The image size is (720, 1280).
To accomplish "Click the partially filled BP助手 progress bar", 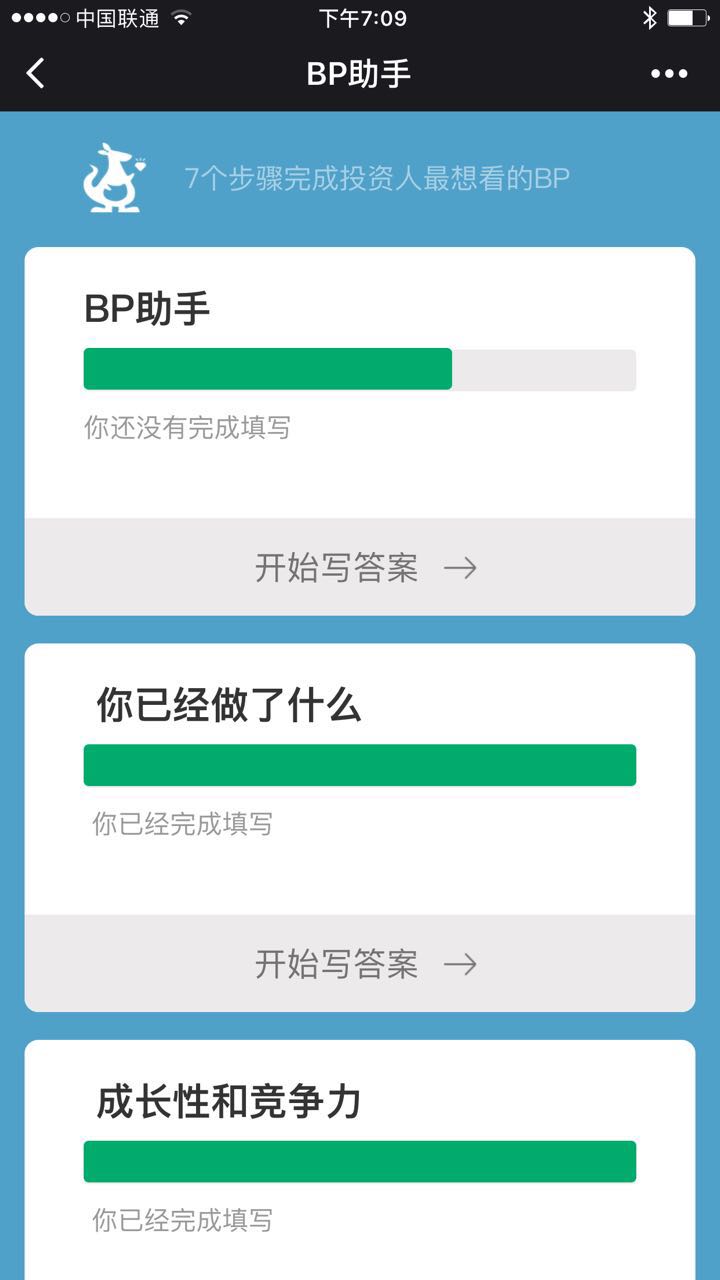I will point(360,369).
